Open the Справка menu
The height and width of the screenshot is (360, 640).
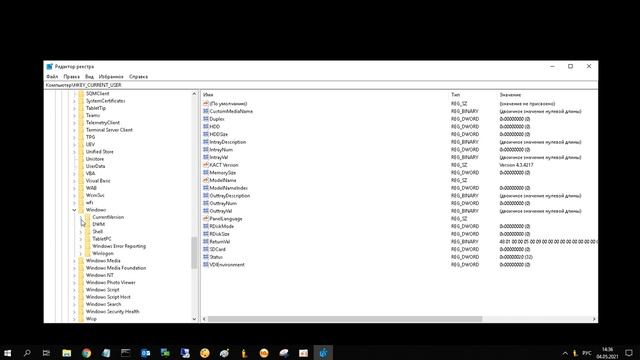138,77
